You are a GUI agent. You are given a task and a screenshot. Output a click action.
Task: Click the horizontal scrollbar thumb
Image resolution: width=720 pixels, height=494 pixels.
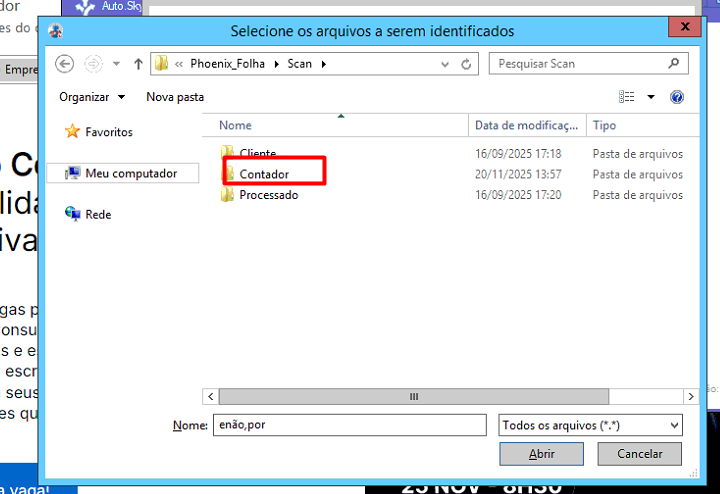[x=414, y=397]
